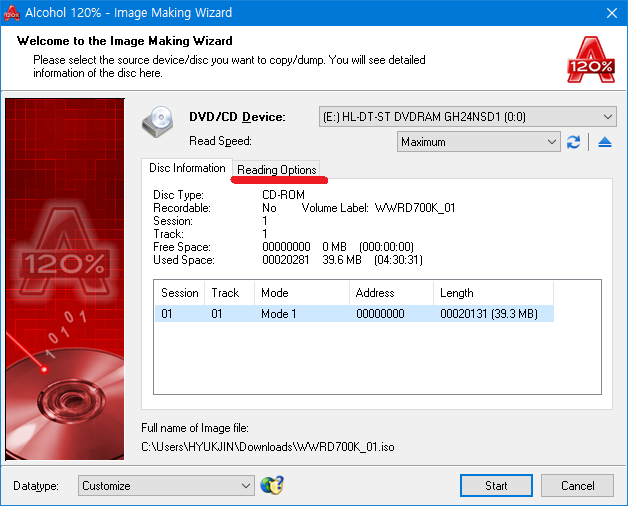The image size is (628, 506).
Task: Open the DVD/CD Device dropdown
Action: tap(467, 117)
